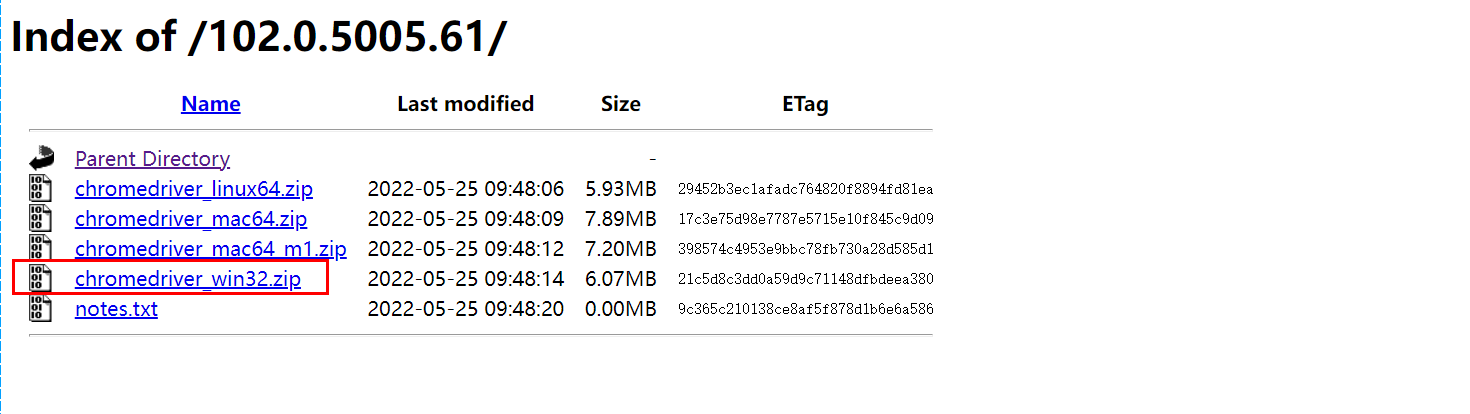Click the Parent Directory back-arrow icon
This screenshot has height=414, width=1470.
click(41, 158)
